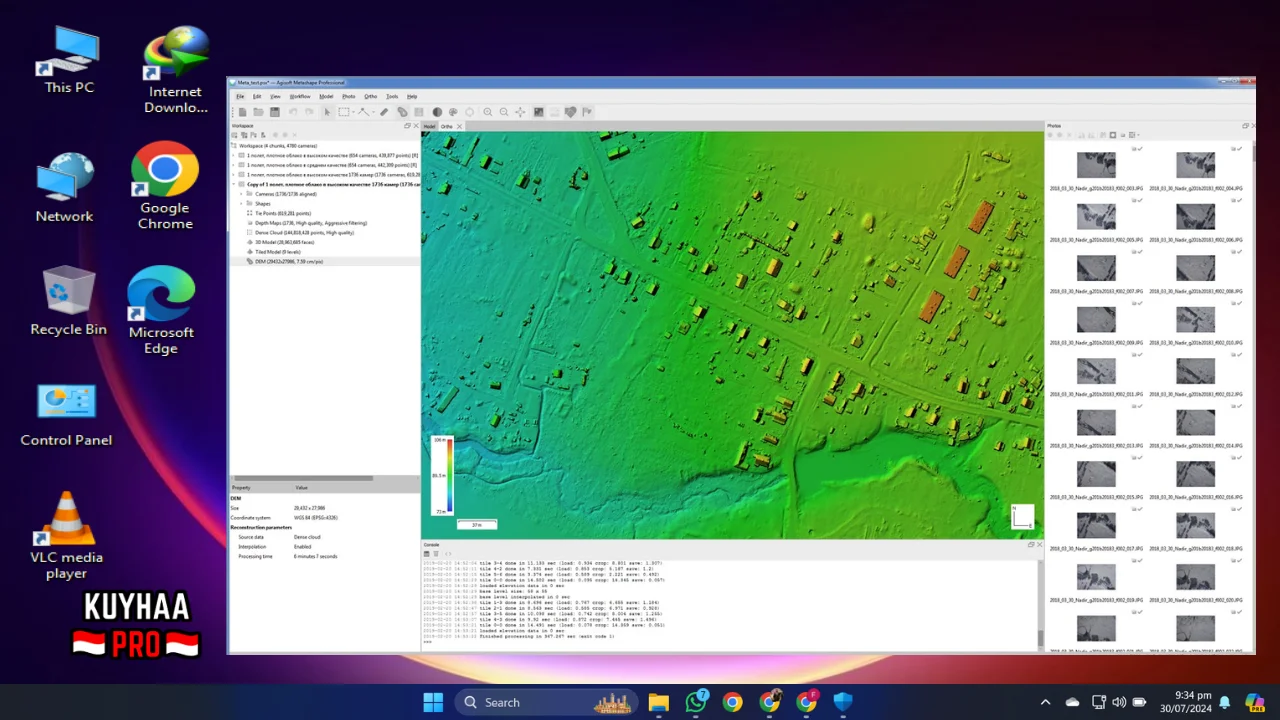
Task: Select the Tie Points (619,281 points) item
Action: [283, 213]
